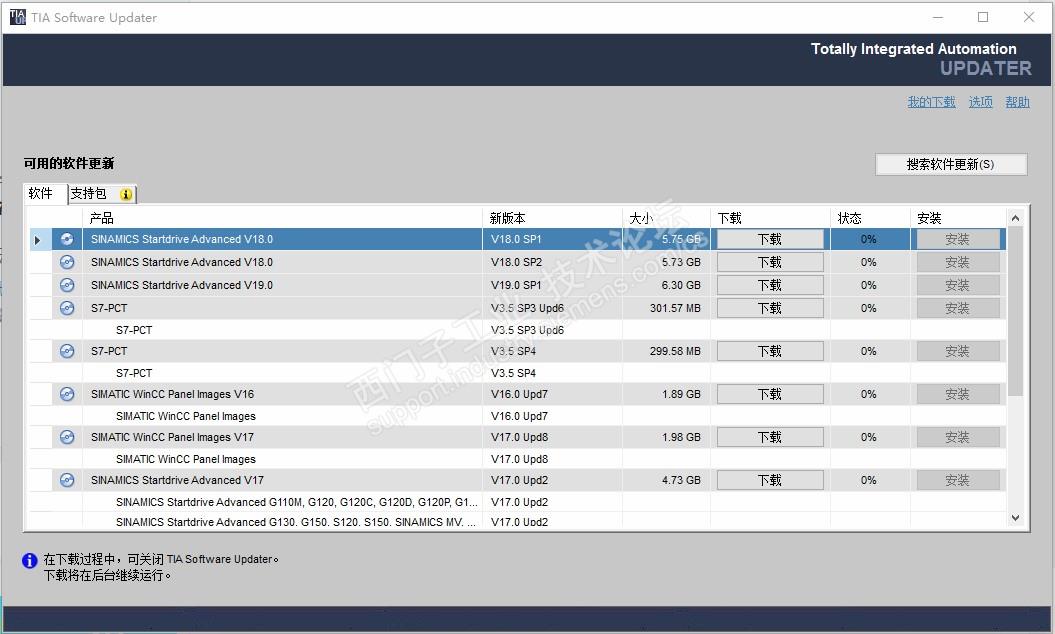Click the 搜索软件更新(S) button
This screenshot has height=634, width=1055.
[x=951, y=164]
